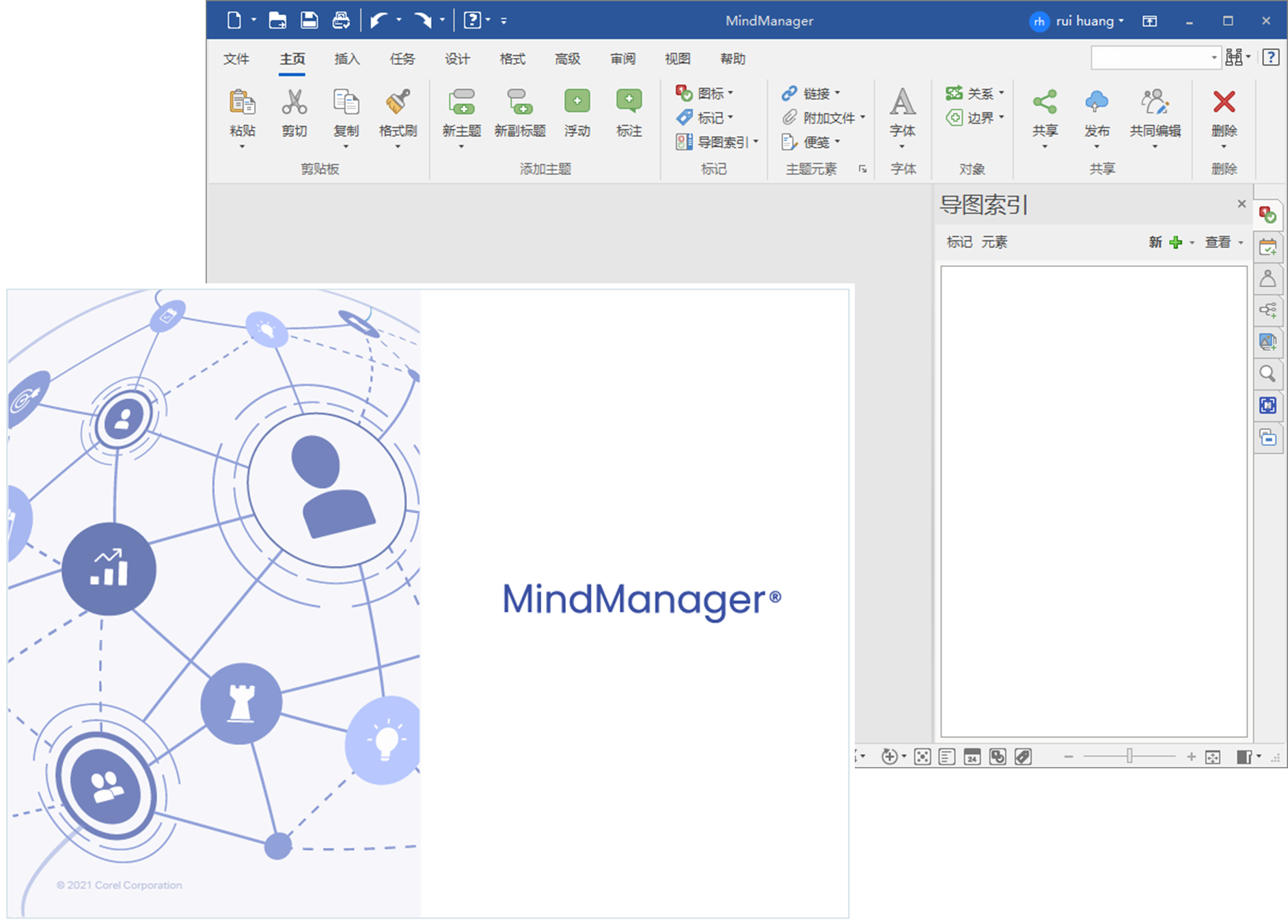
Task: Select the Tags (标记) tab in index panel
Action: pyautogui.click(x=959, y=242)
